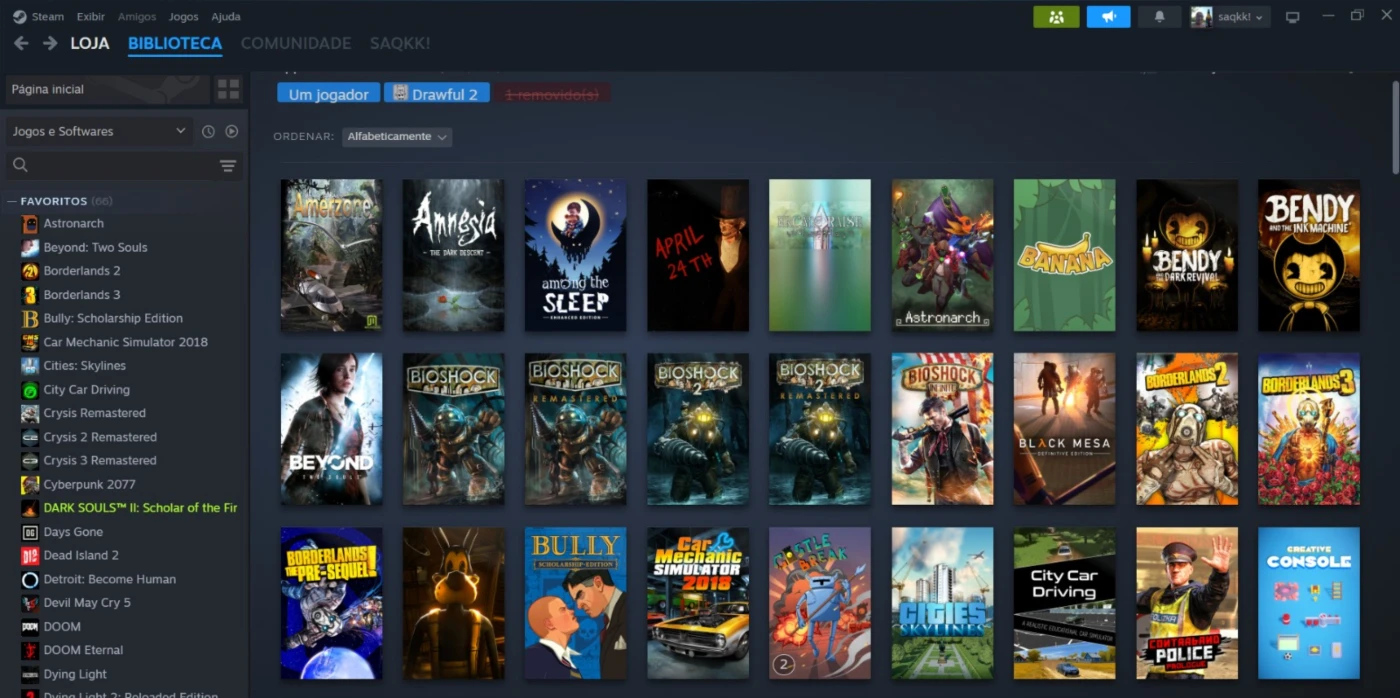This screenshot has height=698, width=1400.
Task: Open the Steam menu
Action: [47, 17]
